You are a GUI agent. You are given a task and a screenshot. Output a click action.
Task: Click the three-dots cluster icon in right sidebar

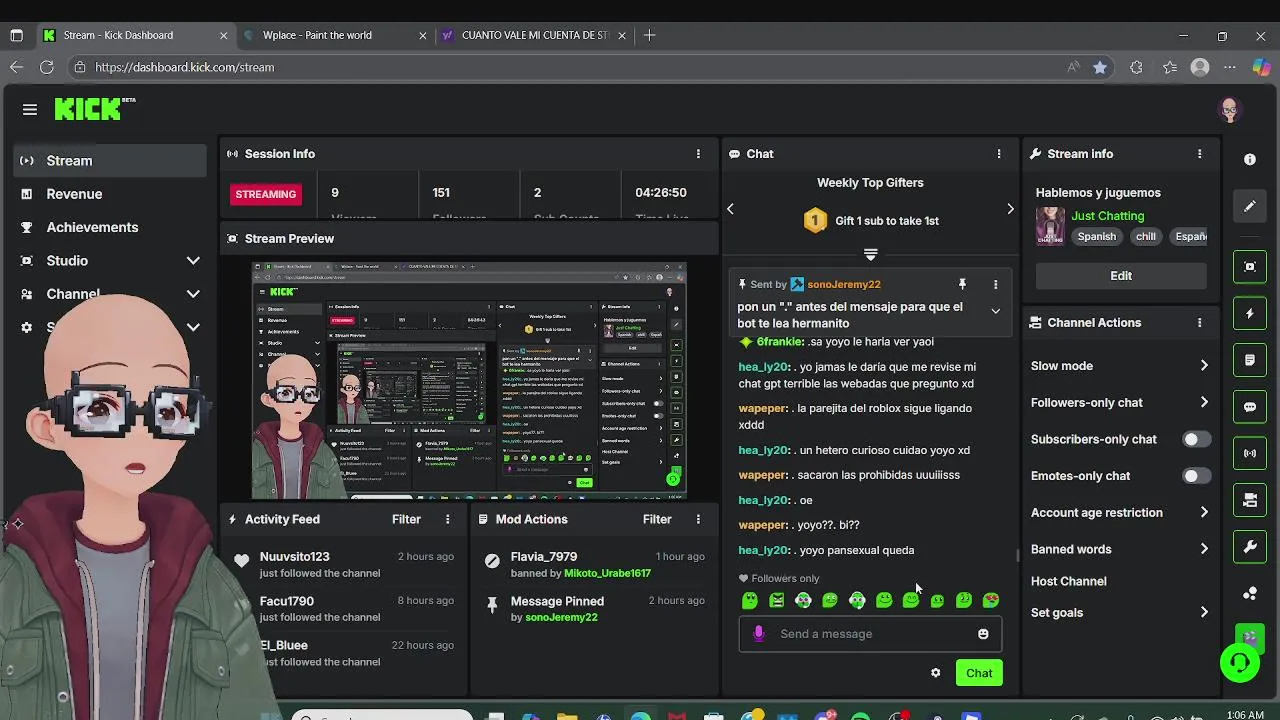(x=1250, y=594)
